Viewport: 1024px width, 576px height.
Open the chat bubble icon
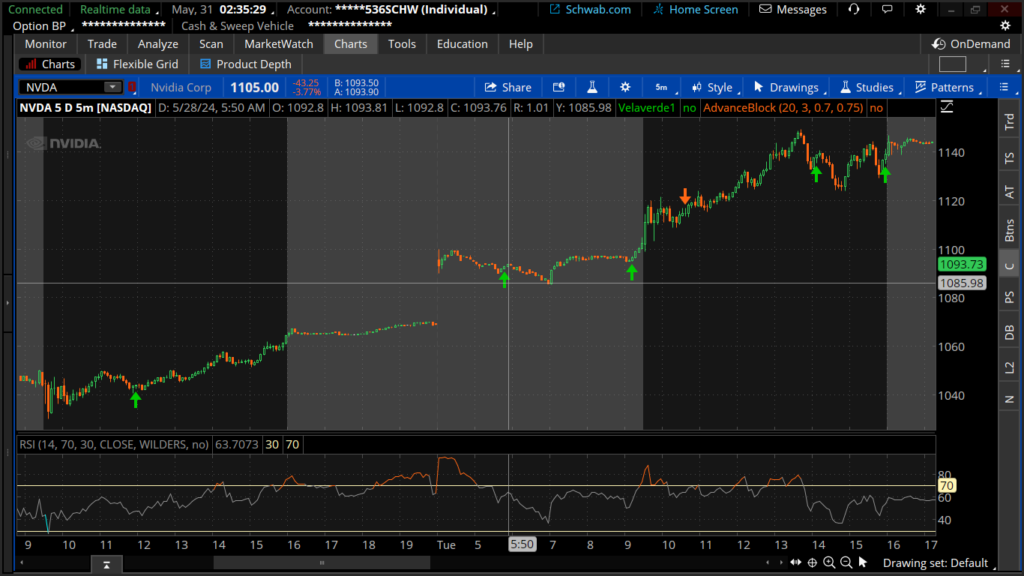pyautogui.click(x=885, y=10)
